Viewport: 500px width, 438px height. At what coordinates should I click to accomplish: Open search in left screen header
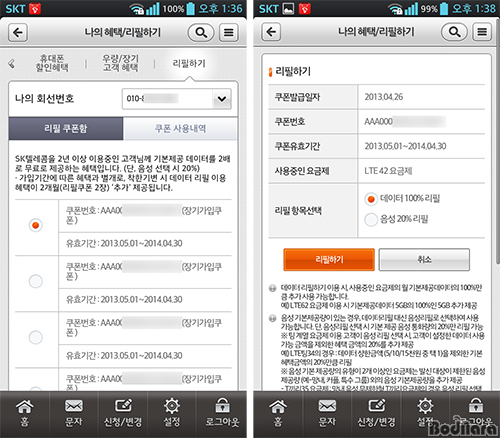(201, 32)
